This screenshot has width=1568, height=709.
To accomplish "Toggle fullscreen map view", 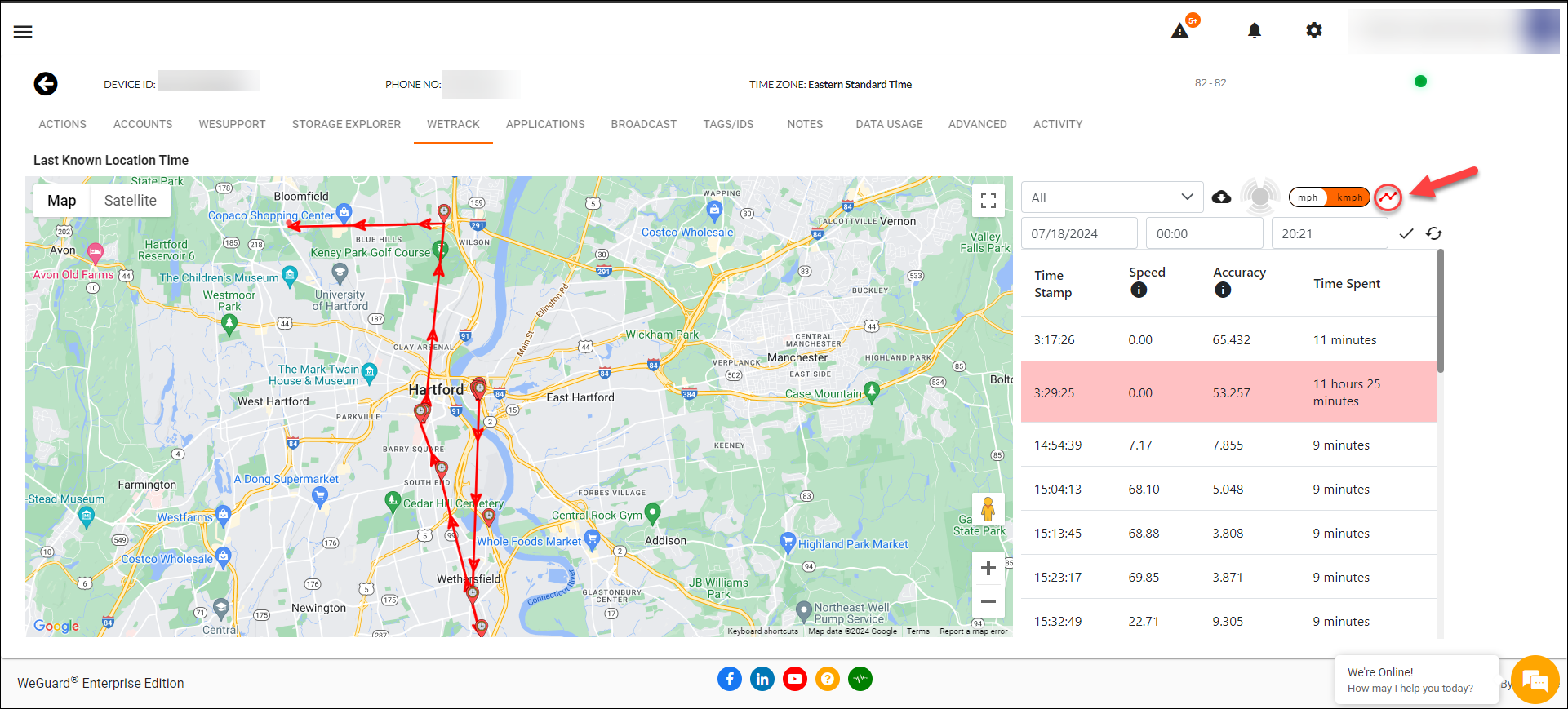I will pyautogui.click(x=988, y=201).
